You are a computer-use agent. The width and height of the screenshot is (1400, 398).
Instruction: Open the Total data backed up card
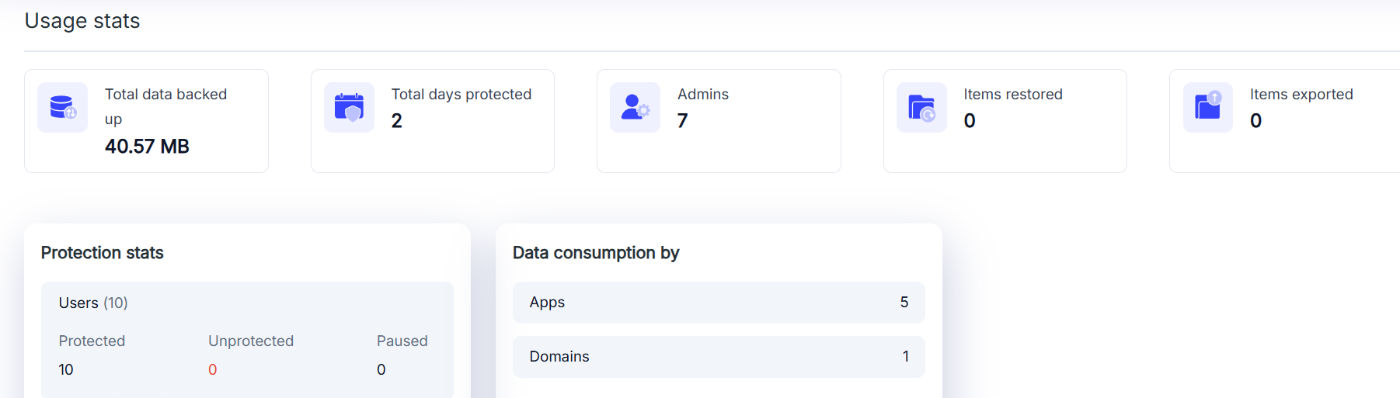point(146,121)
